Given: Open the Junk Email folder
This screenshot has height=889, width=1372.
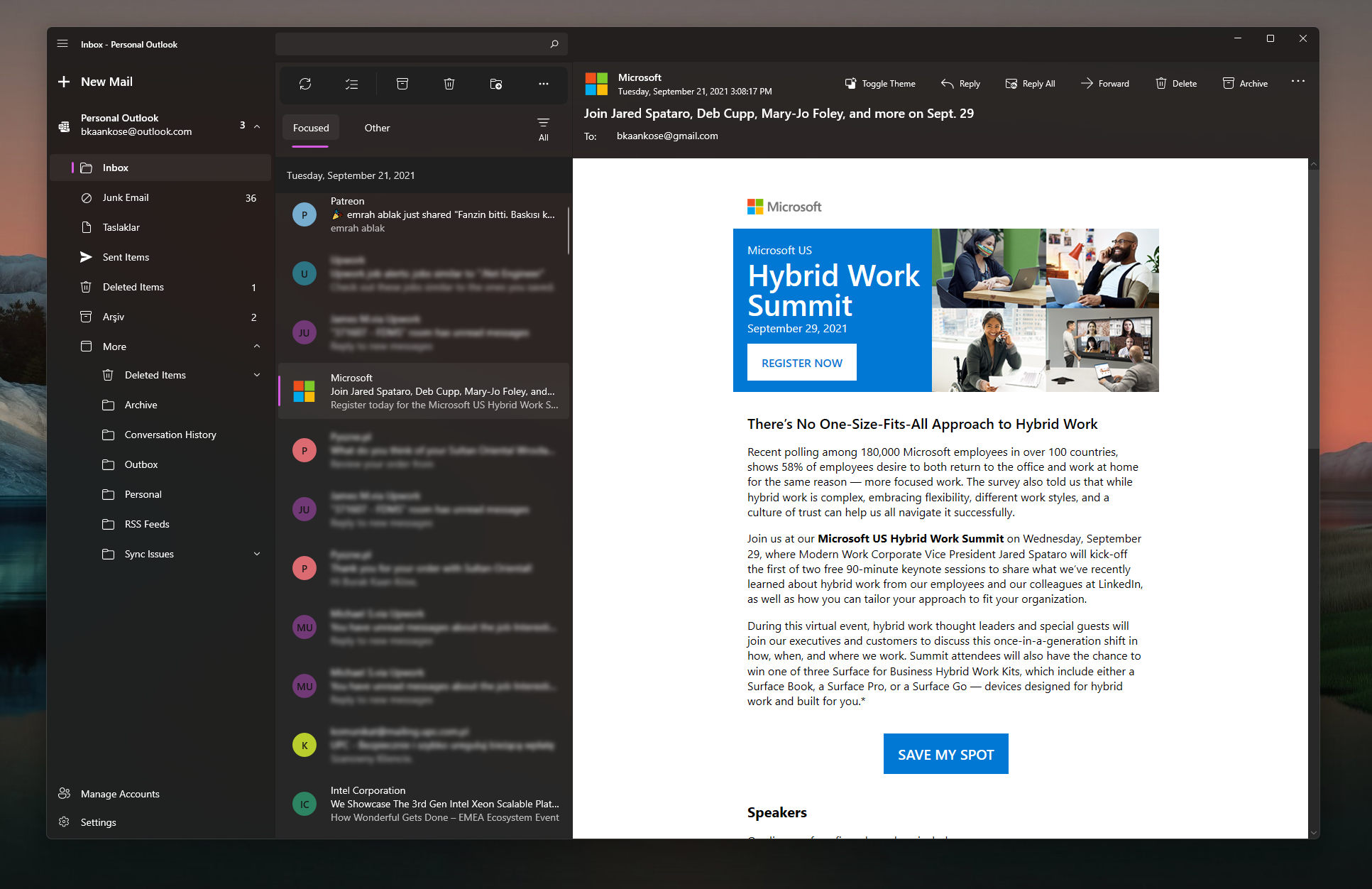Looking at the screenshot, I should point(126,197).
